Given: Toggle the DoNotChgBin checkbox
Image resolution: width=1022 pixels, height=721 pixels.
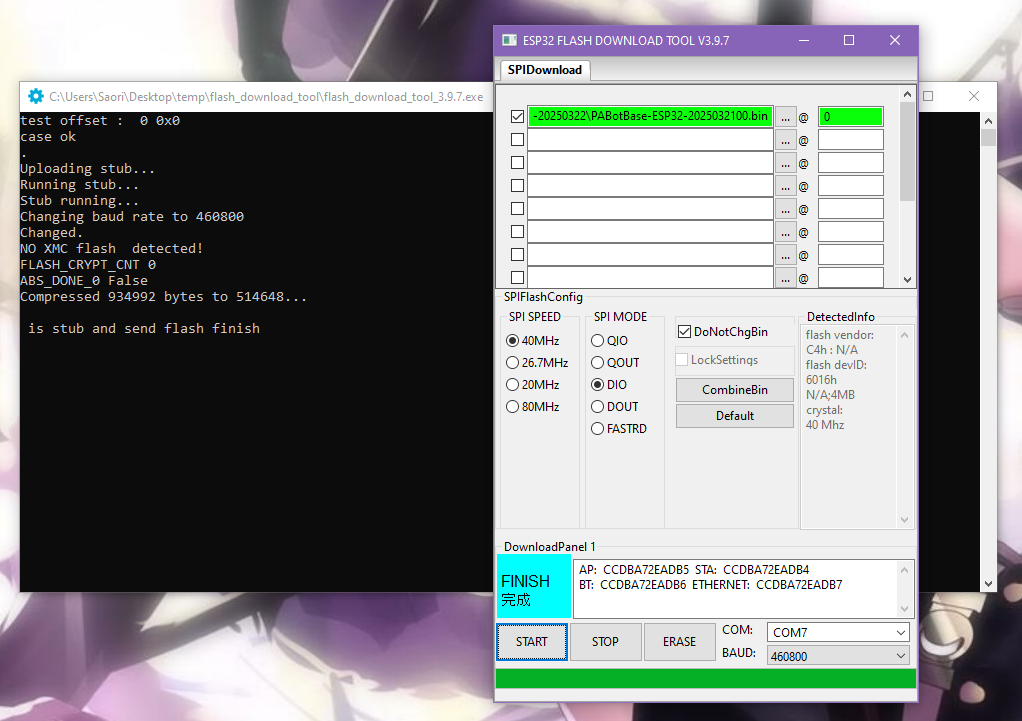Looking at the screenshot, I should [685, 332].
